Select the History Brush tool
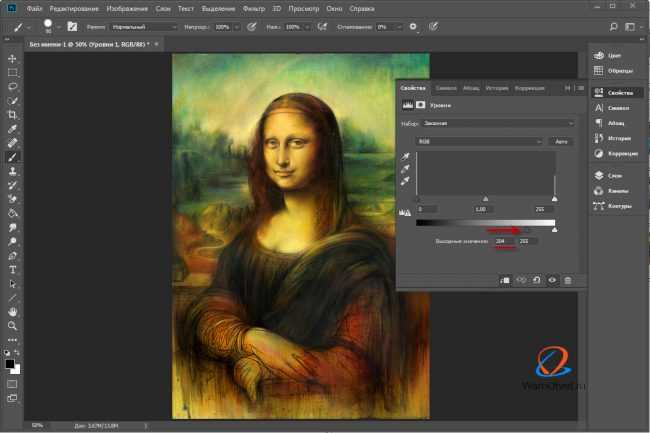Viewport: 650px width, 433px height. pyautogui.click(x=12, y=185)
